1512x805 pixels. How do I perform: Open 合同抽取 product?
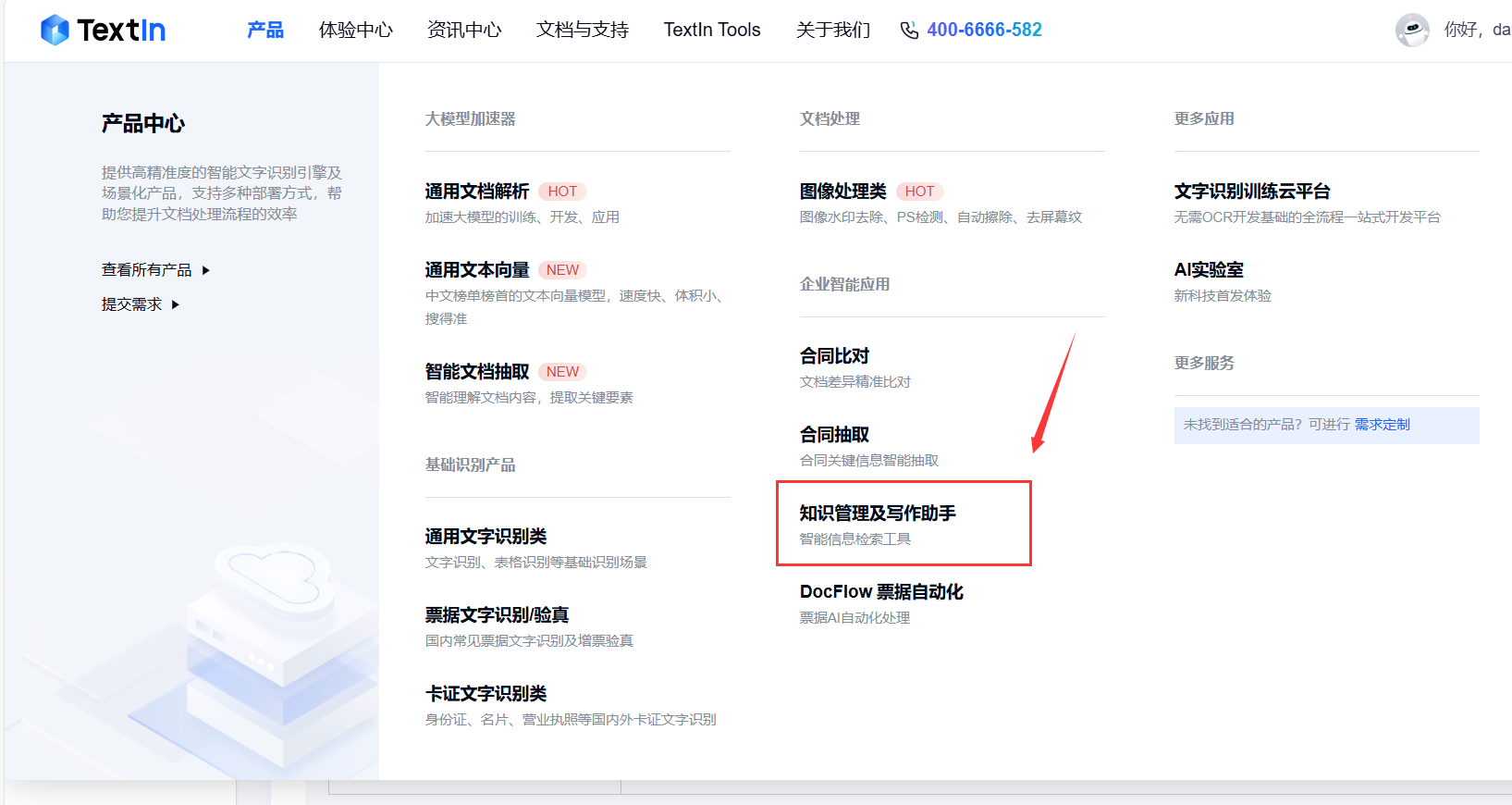[x=834, y=435]
